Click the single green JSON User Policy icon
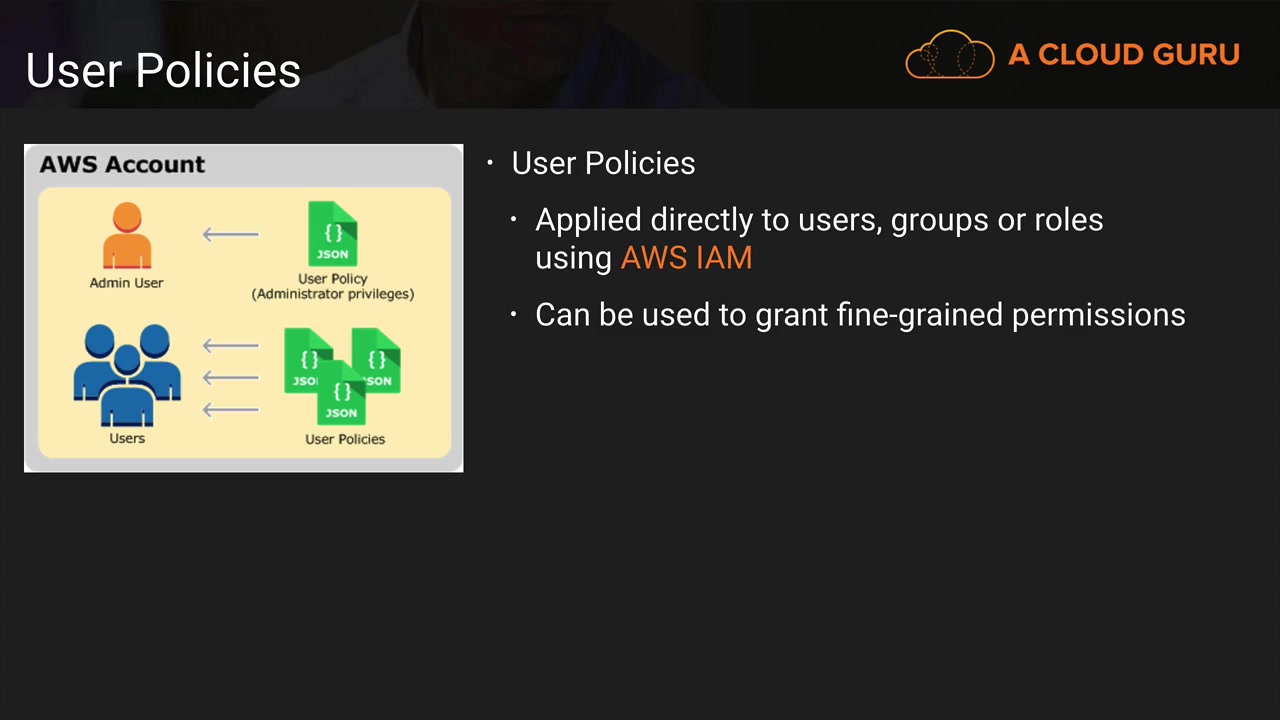Image resolution: width=1280 pixels, height=720 pixels. click(333, 234)
